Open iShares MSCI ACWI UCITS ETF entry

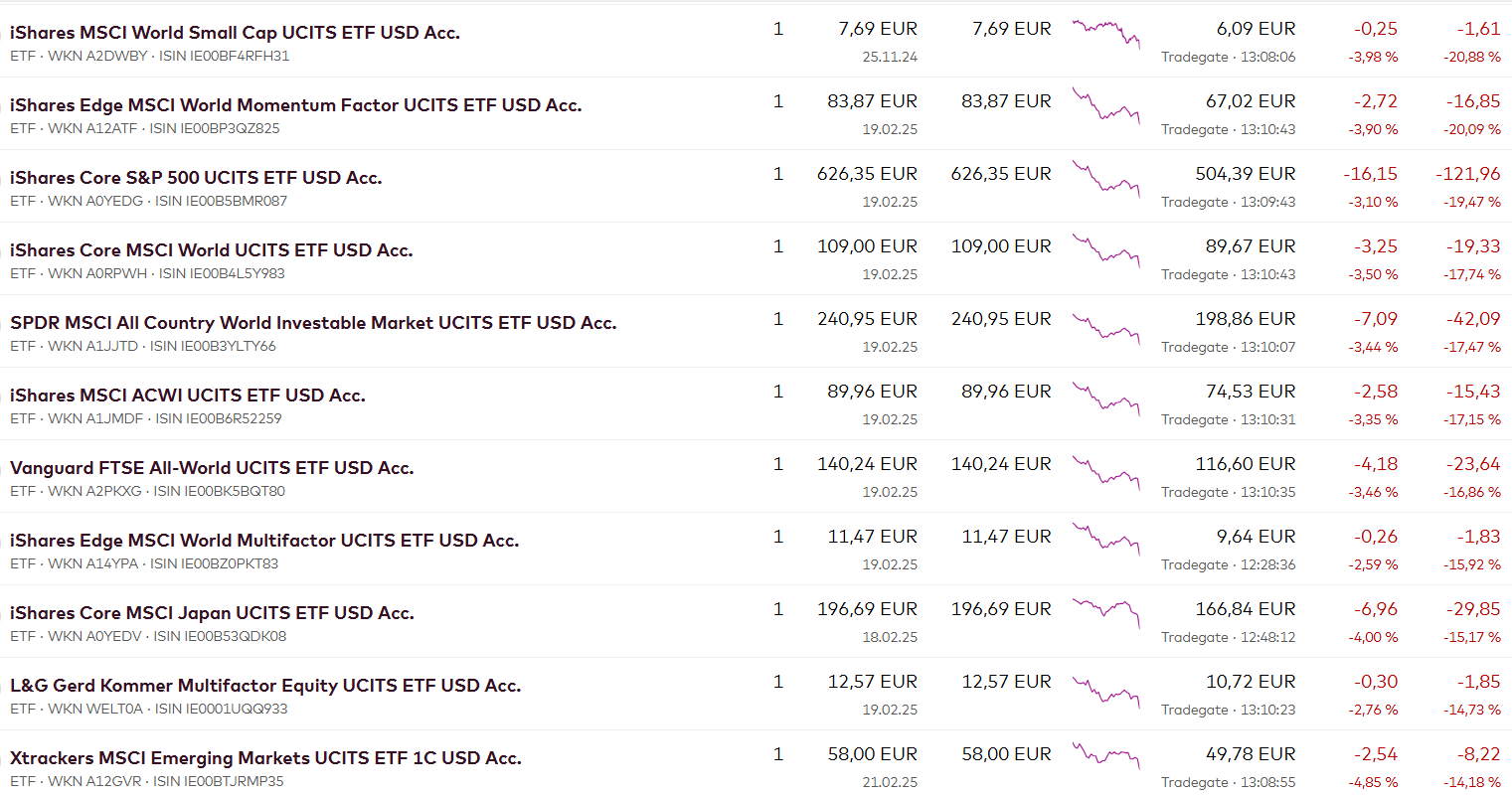point(188,396)
